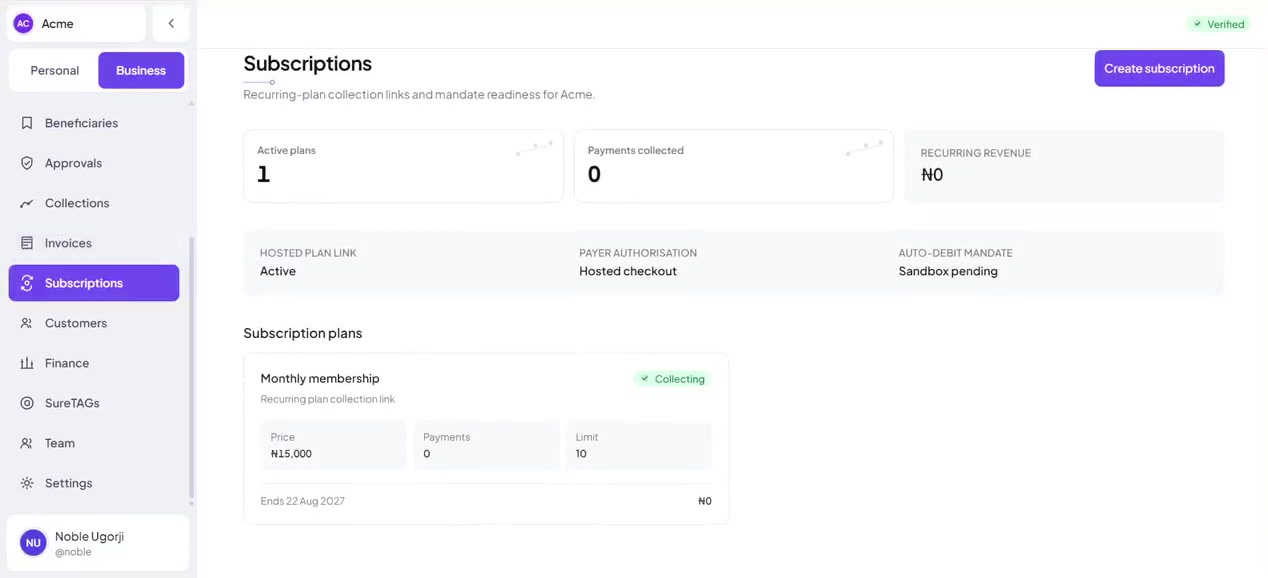
Task: Click the sidebar vertical scrollbar
Action: click(x=191, y=368)
